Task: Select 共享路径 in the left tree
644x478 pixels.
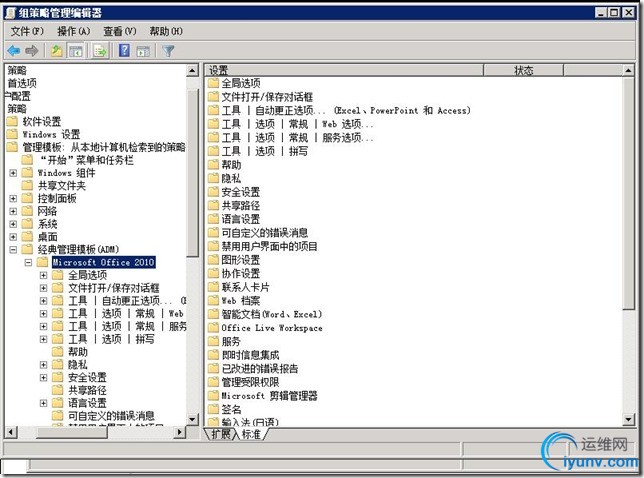Action: tap(87, 390)
